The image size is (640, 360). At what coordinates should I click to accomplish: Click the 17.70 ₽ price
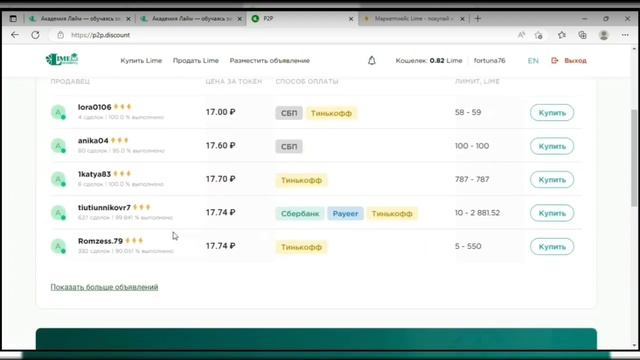(220, 179)
